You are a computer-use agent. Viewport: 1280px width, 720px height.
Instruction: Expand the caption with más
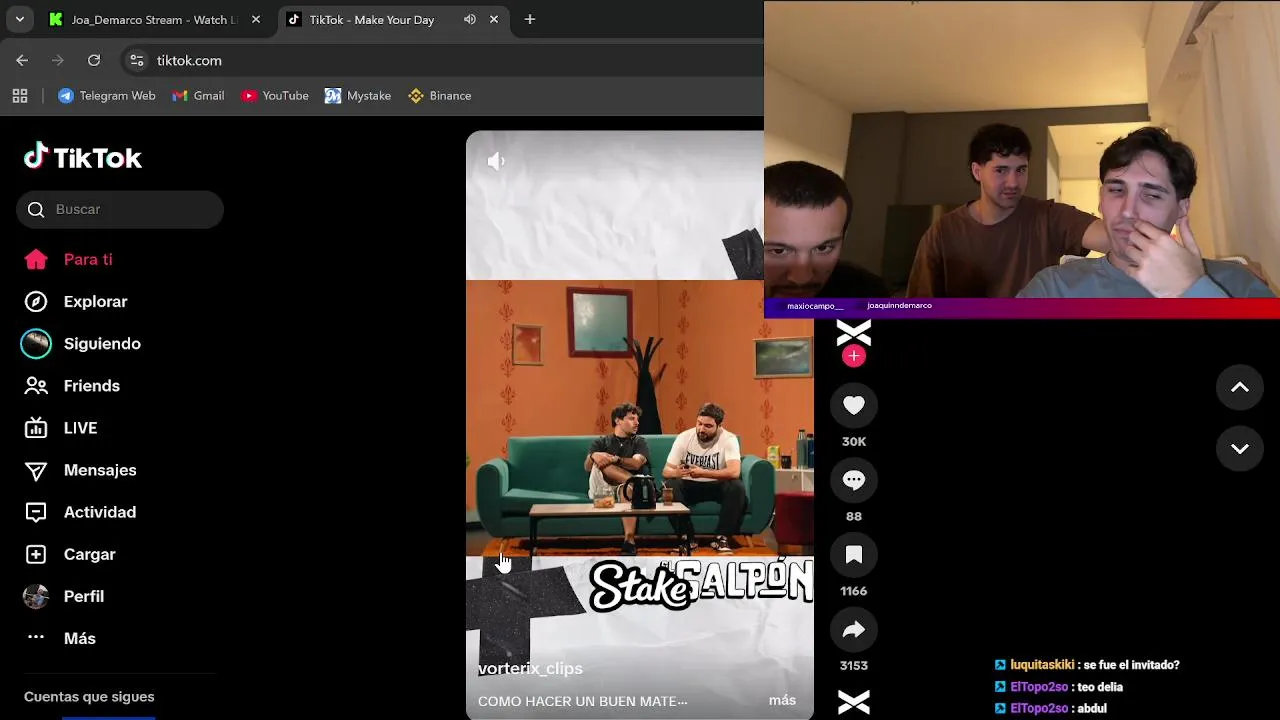[782, 700]
